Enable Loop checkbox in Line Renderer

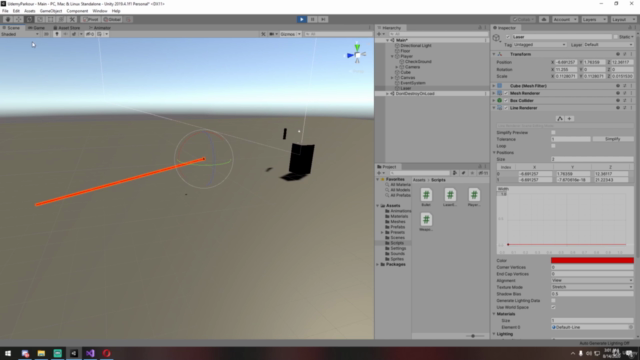[x=553, y=146]
